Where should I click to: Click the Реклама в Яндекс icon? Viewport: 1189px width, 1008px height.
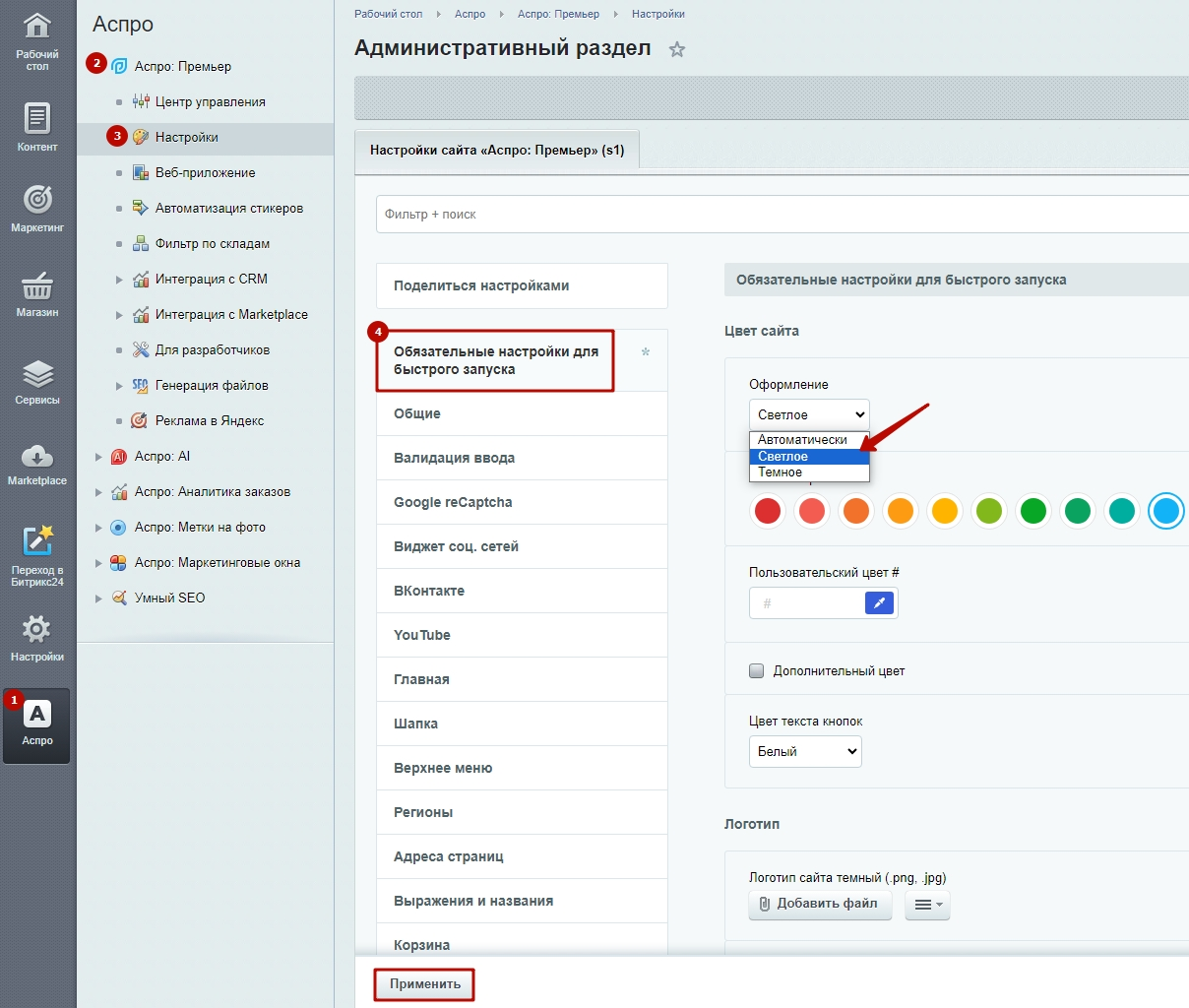point(140,420)
